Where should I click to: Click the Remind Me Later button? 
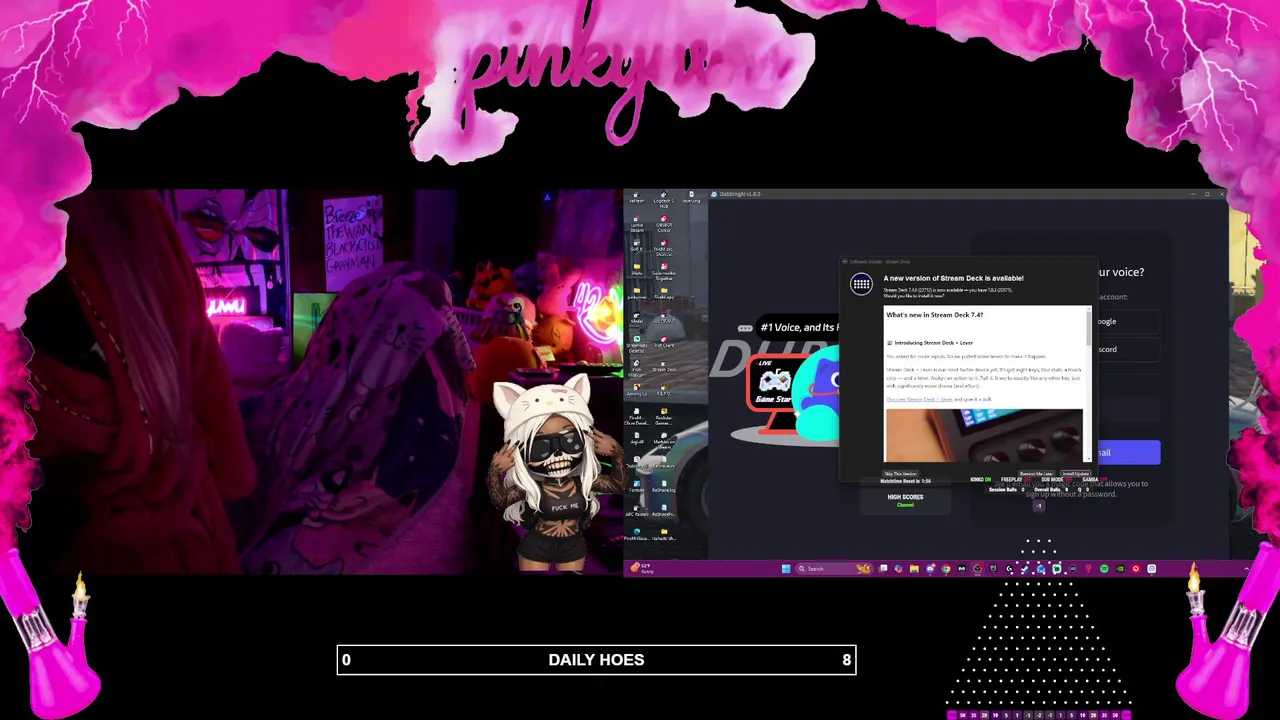[1036, 473]
